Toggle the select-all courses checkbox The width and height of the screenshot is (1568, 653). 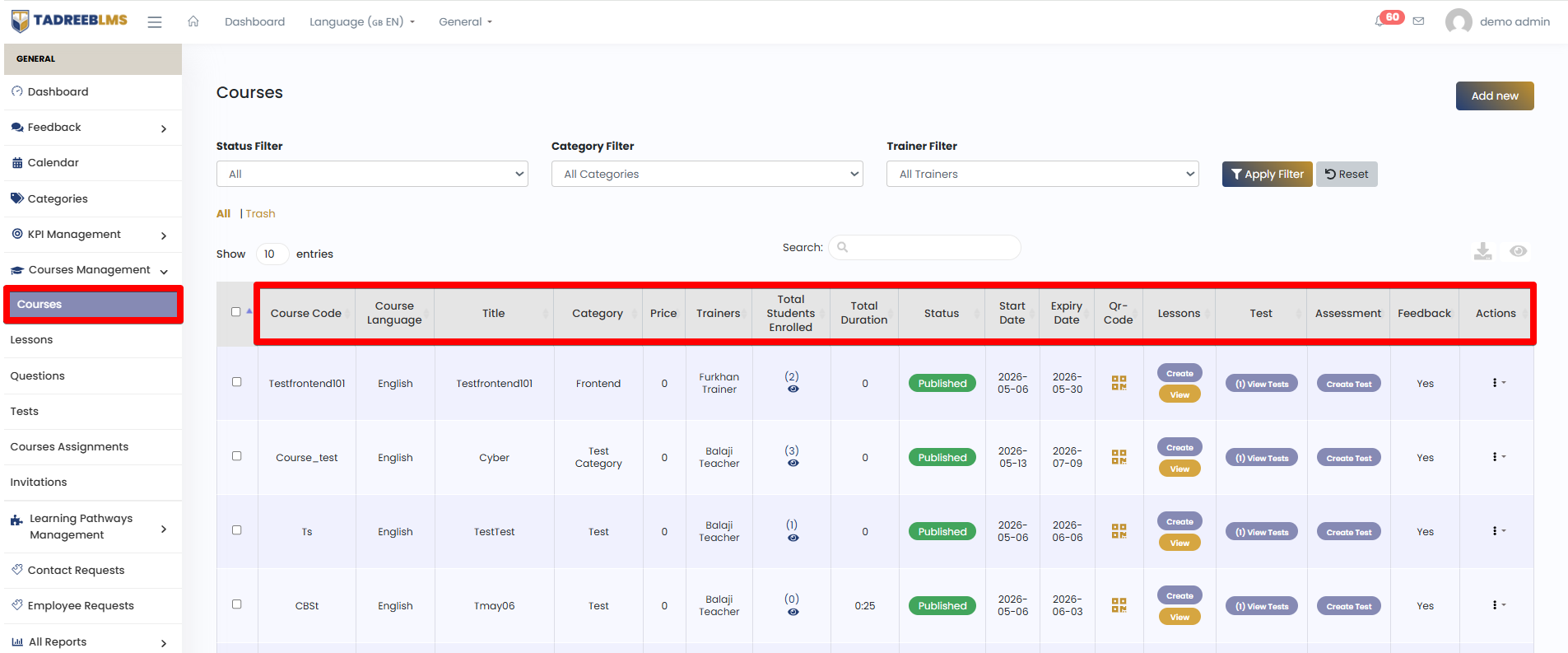pos(236,311)
